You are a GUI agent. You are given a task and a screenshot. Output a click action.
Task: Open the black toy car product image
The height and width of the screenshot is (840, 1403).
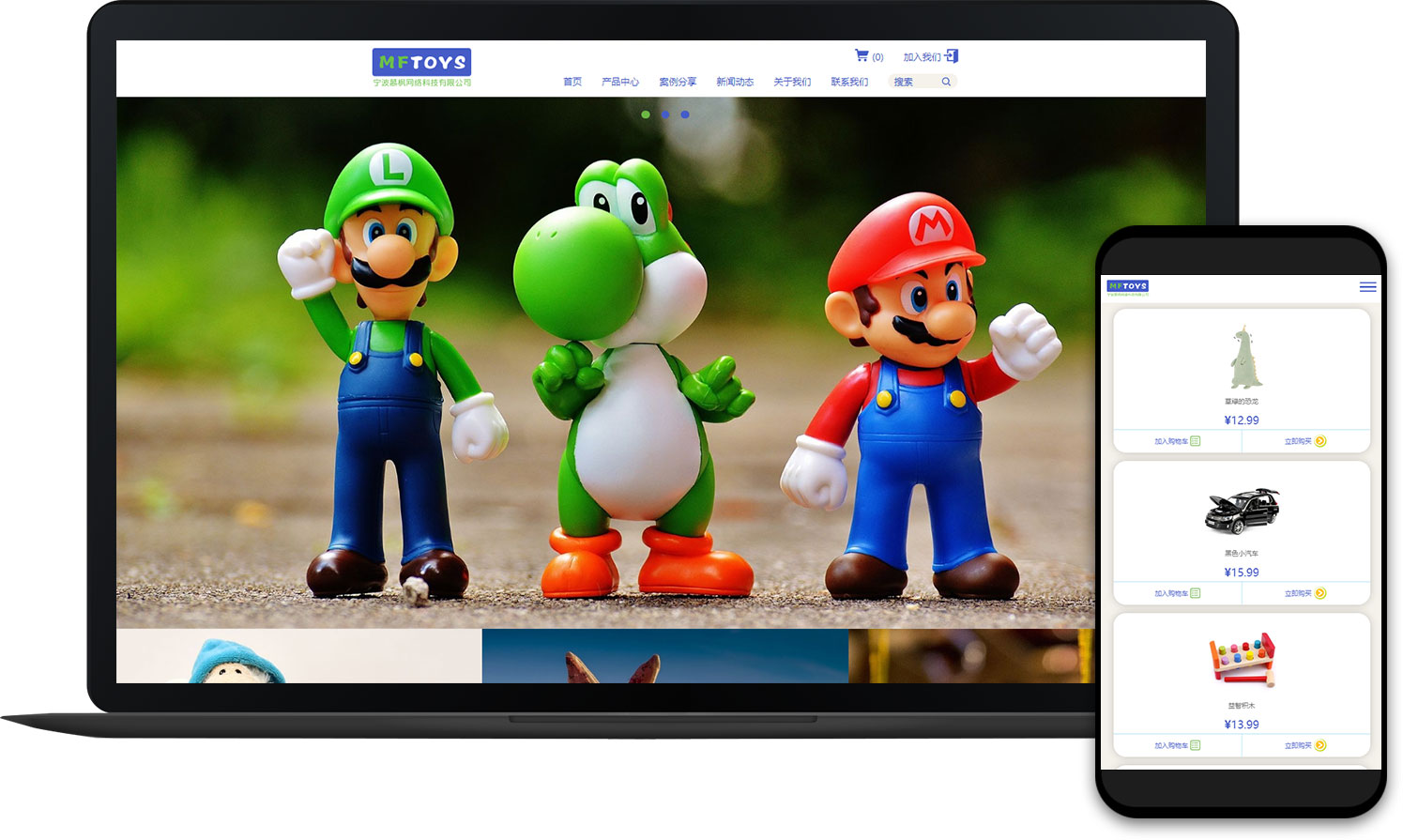coord(1242,512)
